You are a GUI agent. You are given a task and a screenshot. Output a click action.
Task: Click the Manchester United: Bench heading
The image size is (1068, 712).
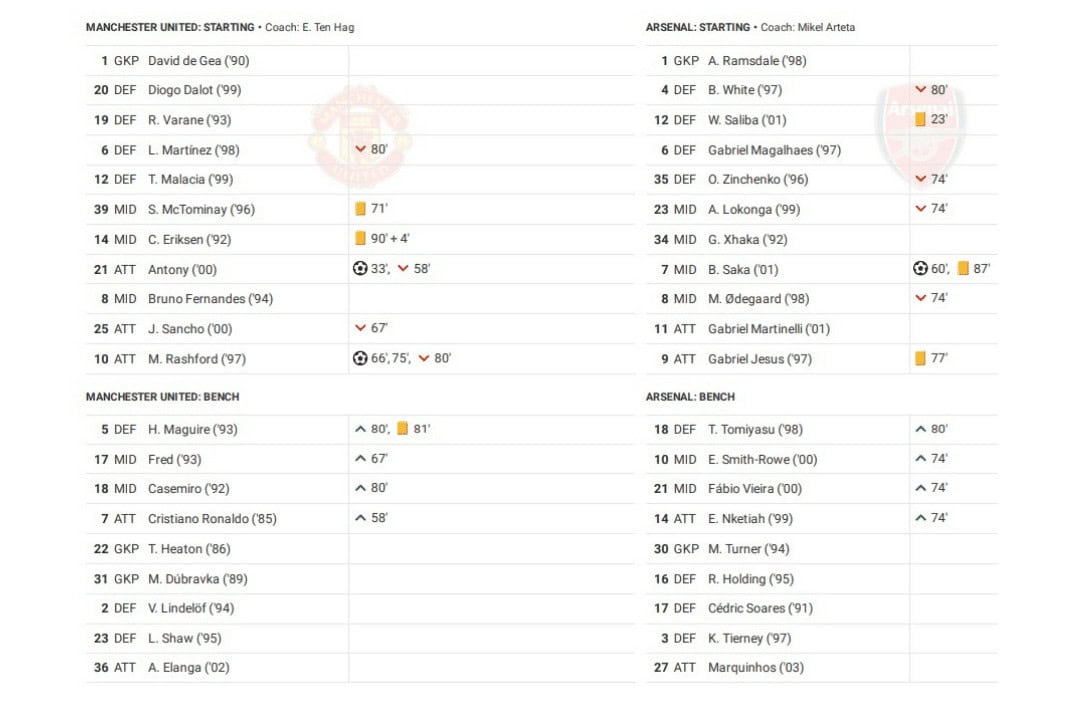162,397
